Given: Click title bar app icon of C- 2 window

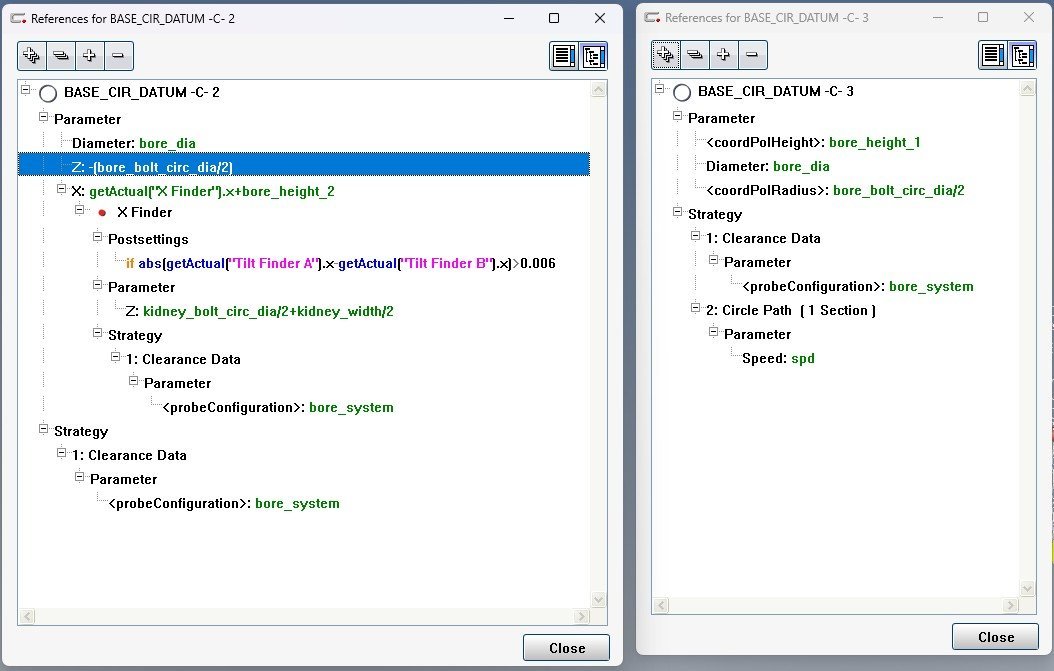Looking at the screenshot, I should (18, 18).
